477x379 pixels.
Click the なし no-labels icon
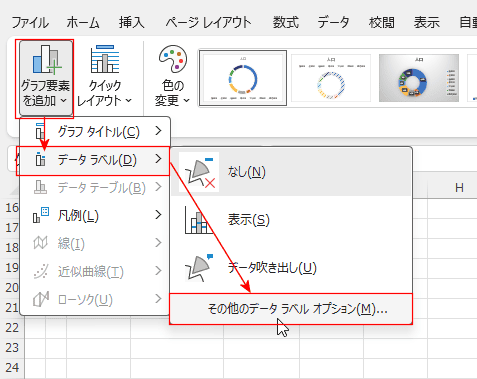199,172
